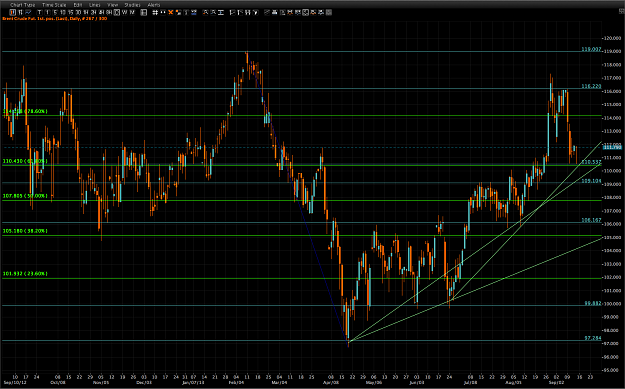This screenshot has height=389, width=625.
Task: Click the orange X delete icon
Action: 171,12
